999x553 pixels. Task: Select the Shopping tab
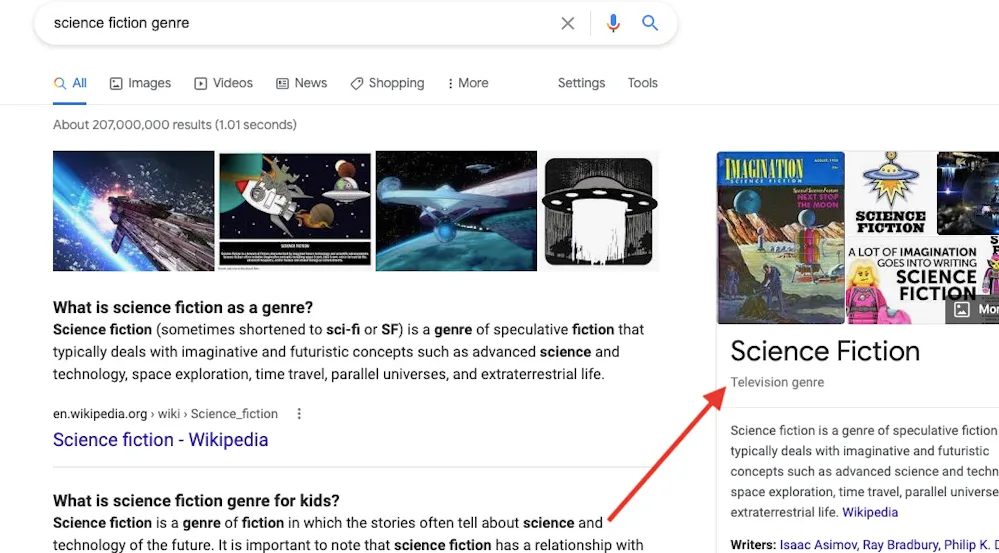(387, 83)
